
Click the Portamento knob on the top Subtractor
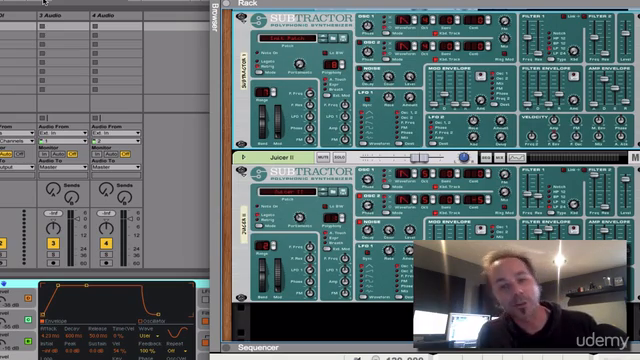click(x=300, y=64)
